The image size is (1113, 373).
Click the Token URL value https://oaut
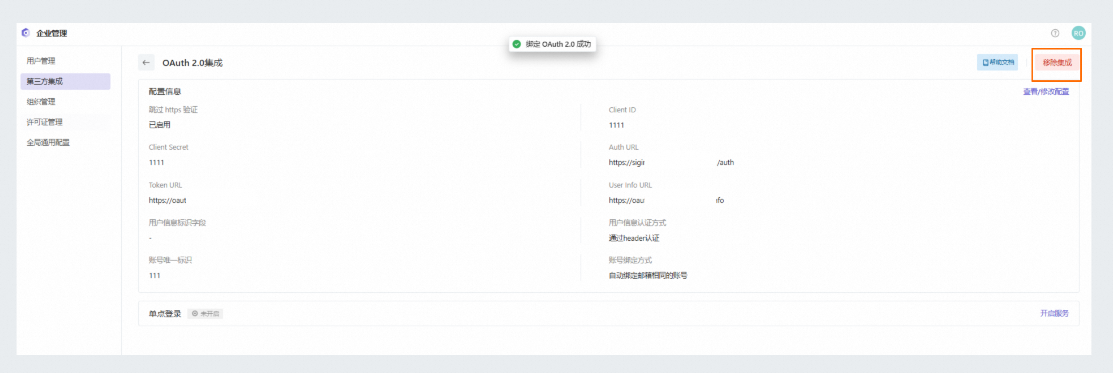[x=168, y=200]
